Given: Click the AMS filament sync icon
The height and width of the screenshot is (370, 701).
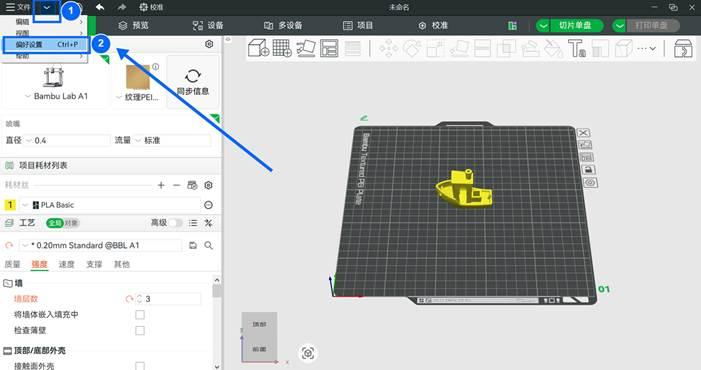Looking at the screenshot, I should coord(192,185).
